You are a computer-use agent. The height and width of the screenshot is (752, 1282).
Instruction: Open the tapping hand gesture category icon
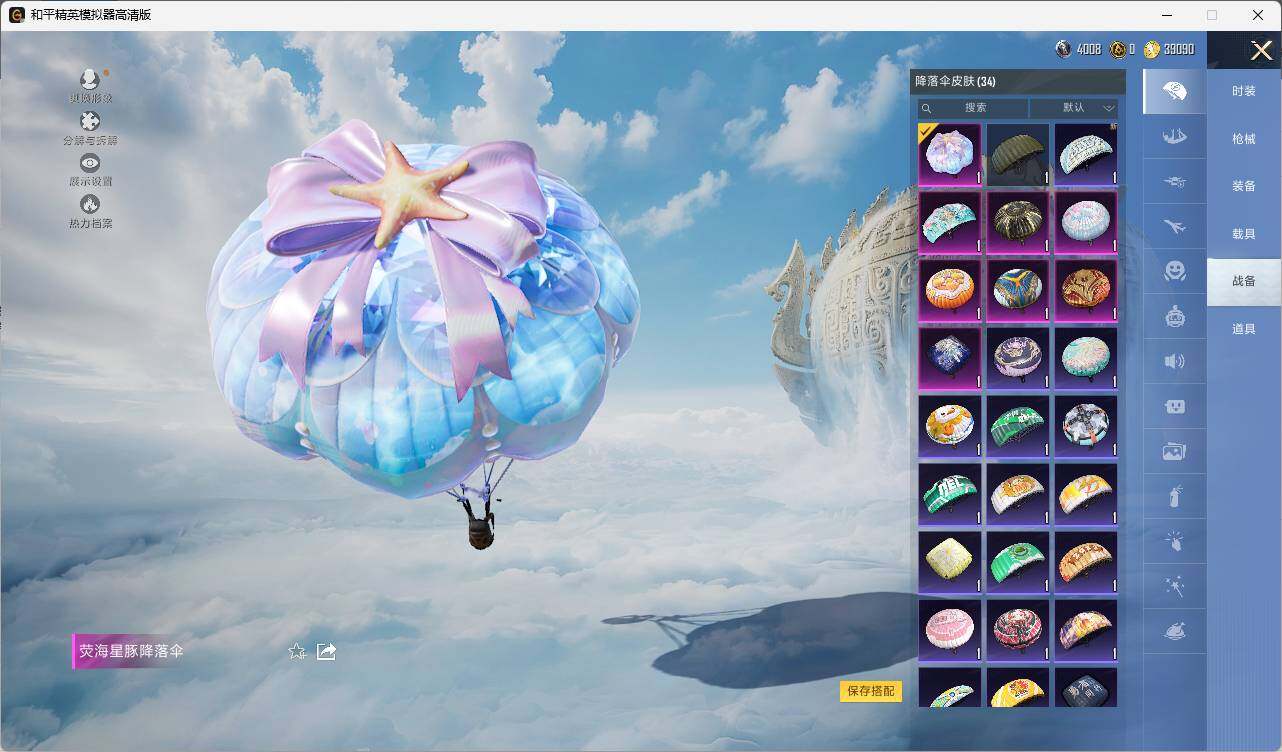(1174, 542)
